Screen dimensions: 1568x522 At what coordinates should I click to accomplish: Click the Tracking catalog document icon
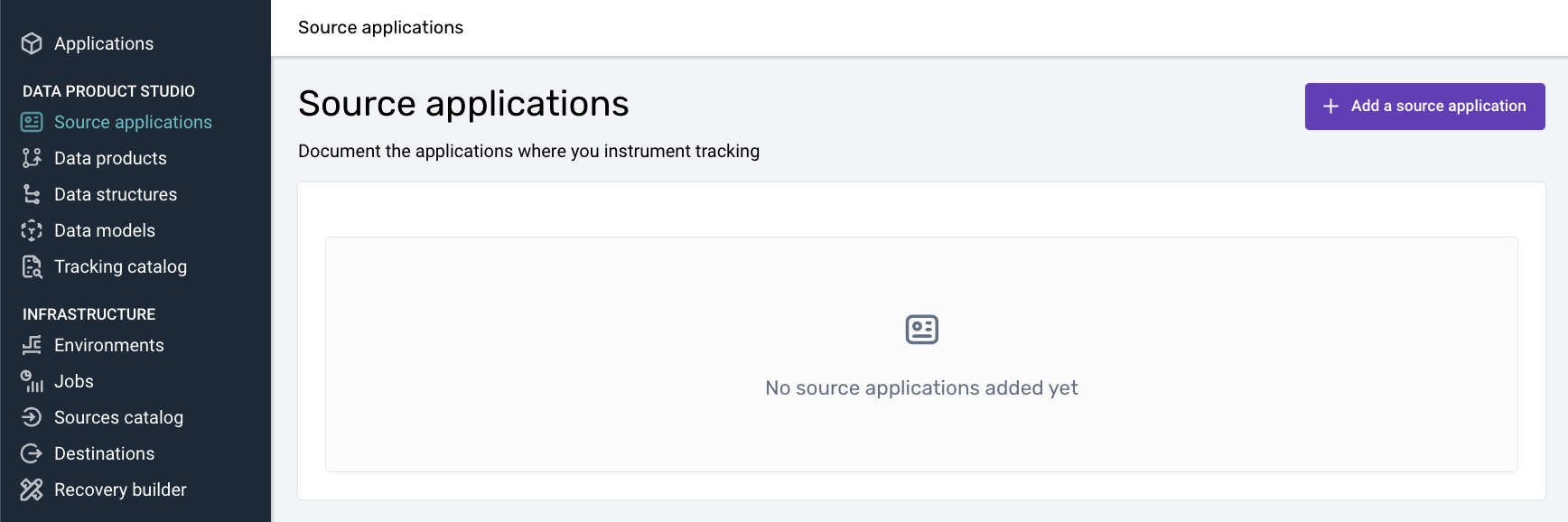click(32, 266)
